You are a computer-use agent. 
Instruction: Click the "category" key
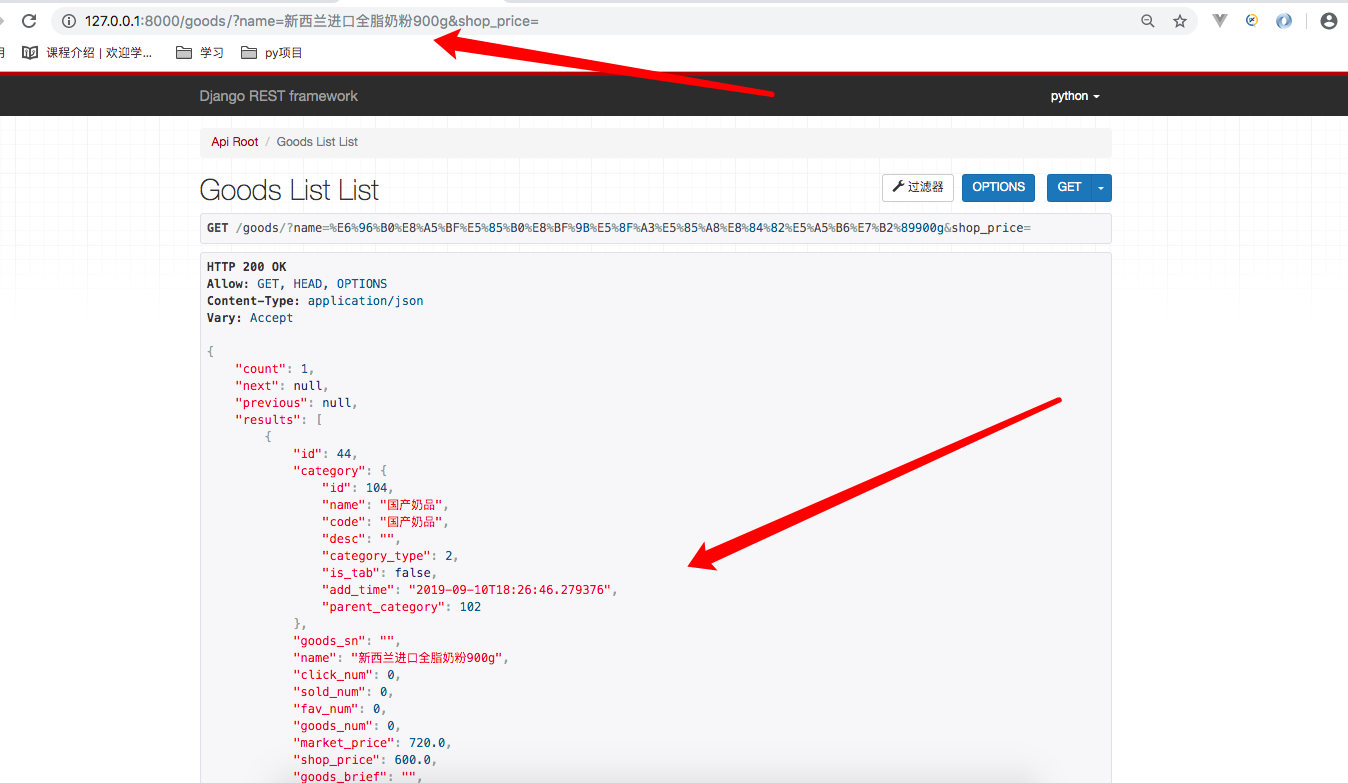point(329,471)
